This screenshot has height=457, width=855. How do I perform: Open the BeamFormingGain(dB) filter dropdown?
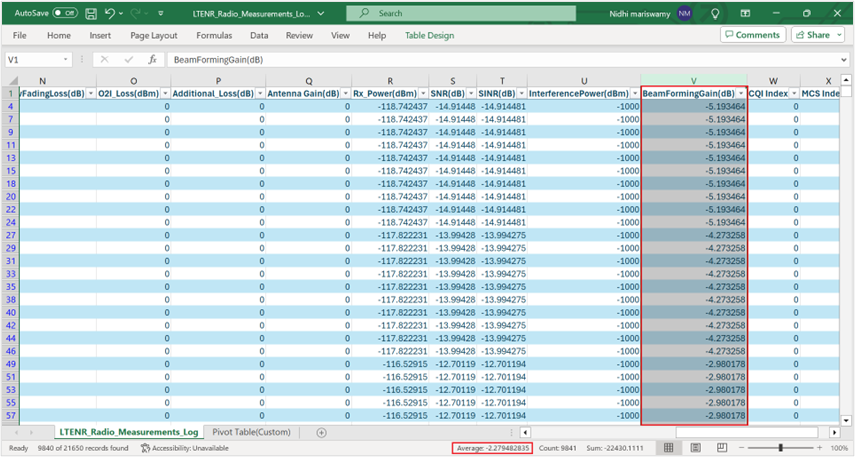pos(741,93)
